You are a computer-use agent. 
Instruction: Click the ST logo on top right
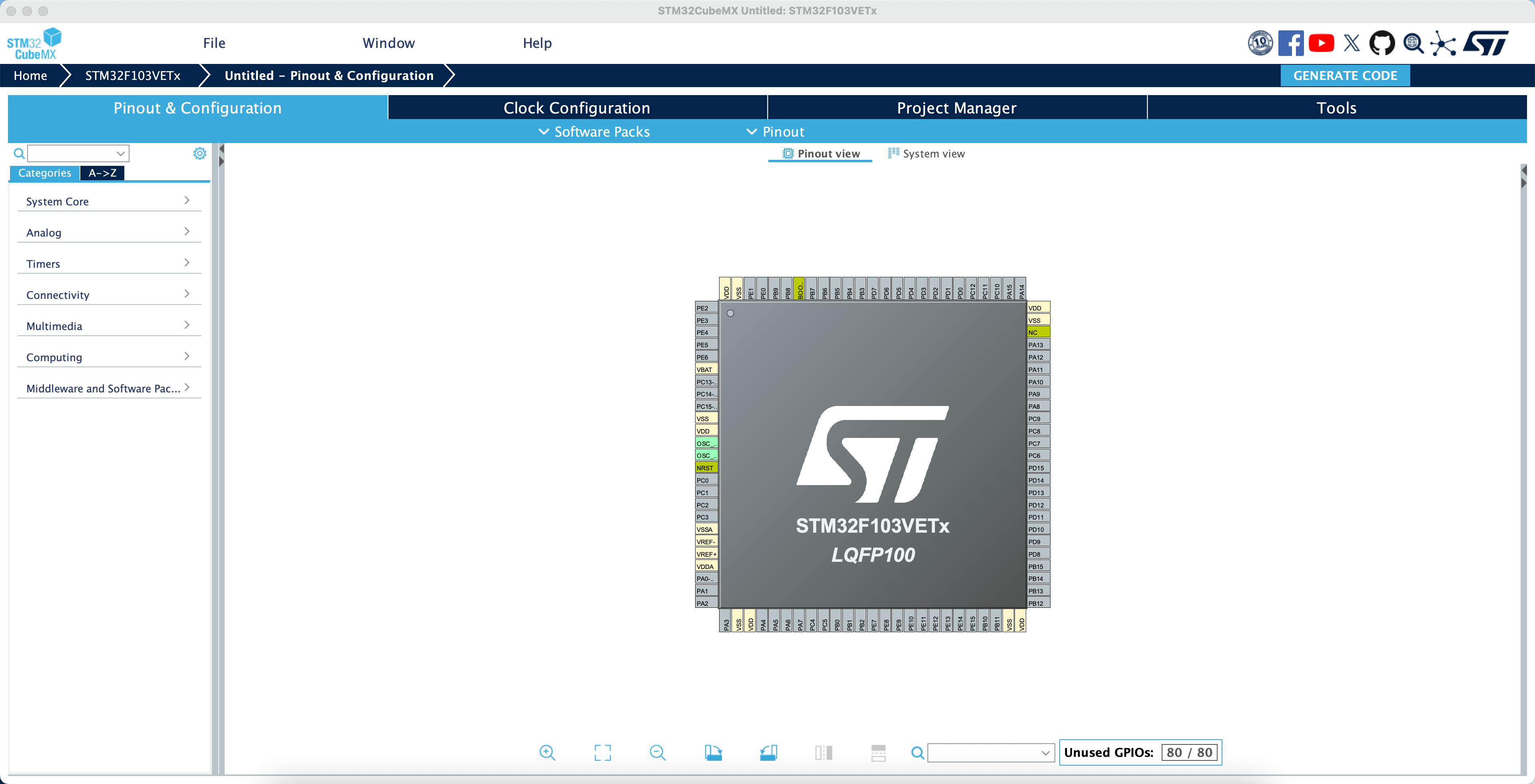(1486, 44)
